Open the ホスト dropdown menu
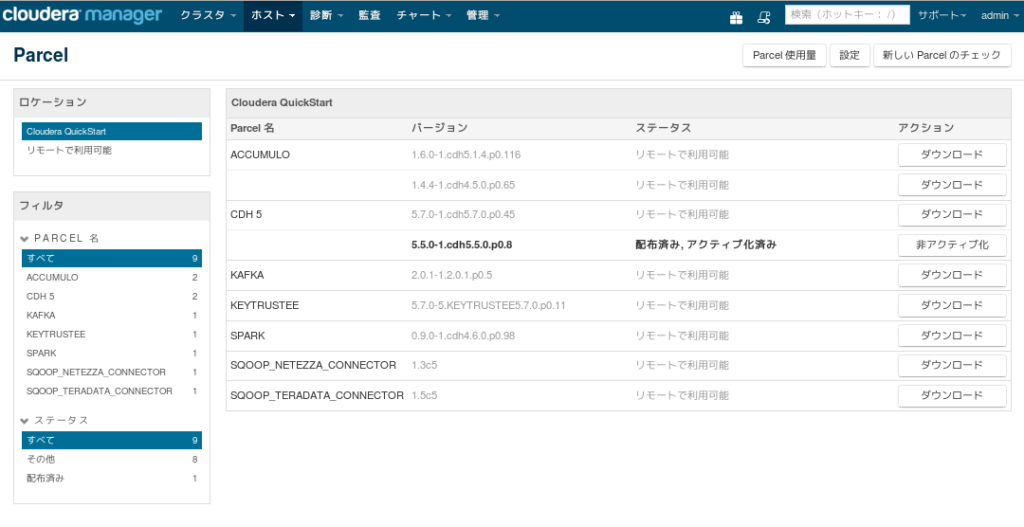Image resolution: width=1024 pixels, height=527 pixels. click(273, 16)
